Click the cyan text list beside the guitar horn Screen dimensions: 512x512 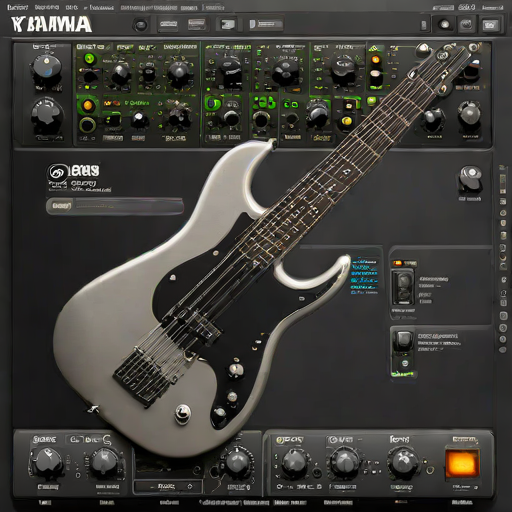click(x=364, y=275)
